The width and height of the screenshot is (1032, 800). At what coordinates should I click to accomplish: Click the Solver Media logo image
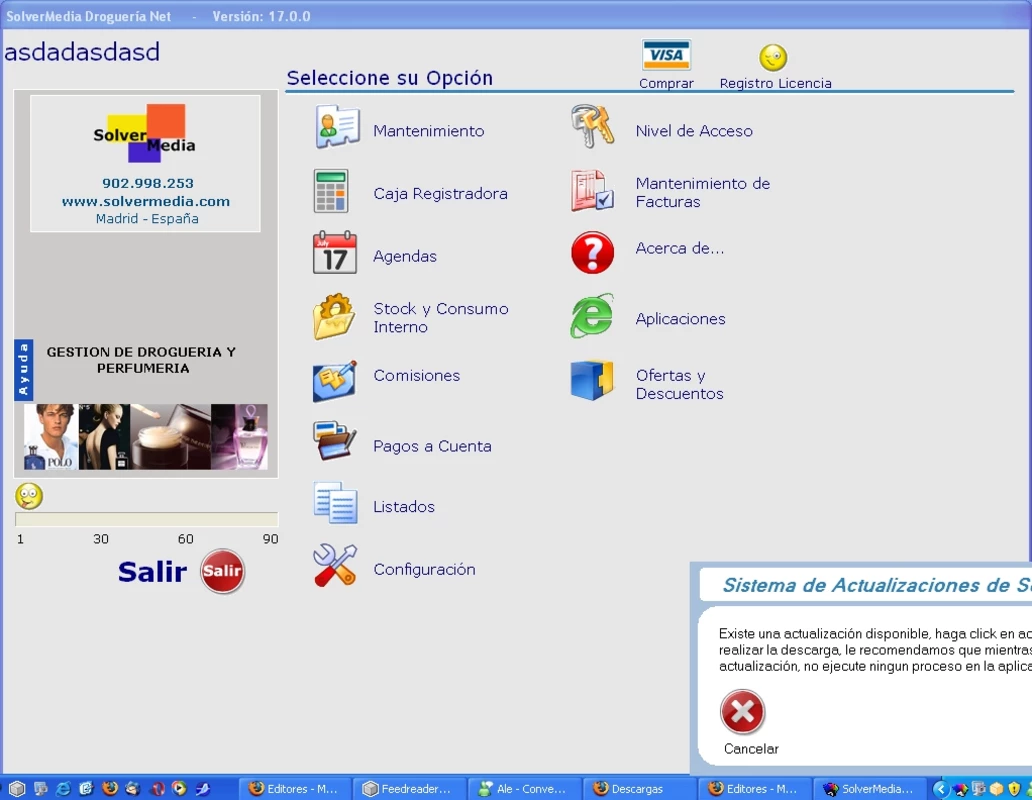pos(144,134)
